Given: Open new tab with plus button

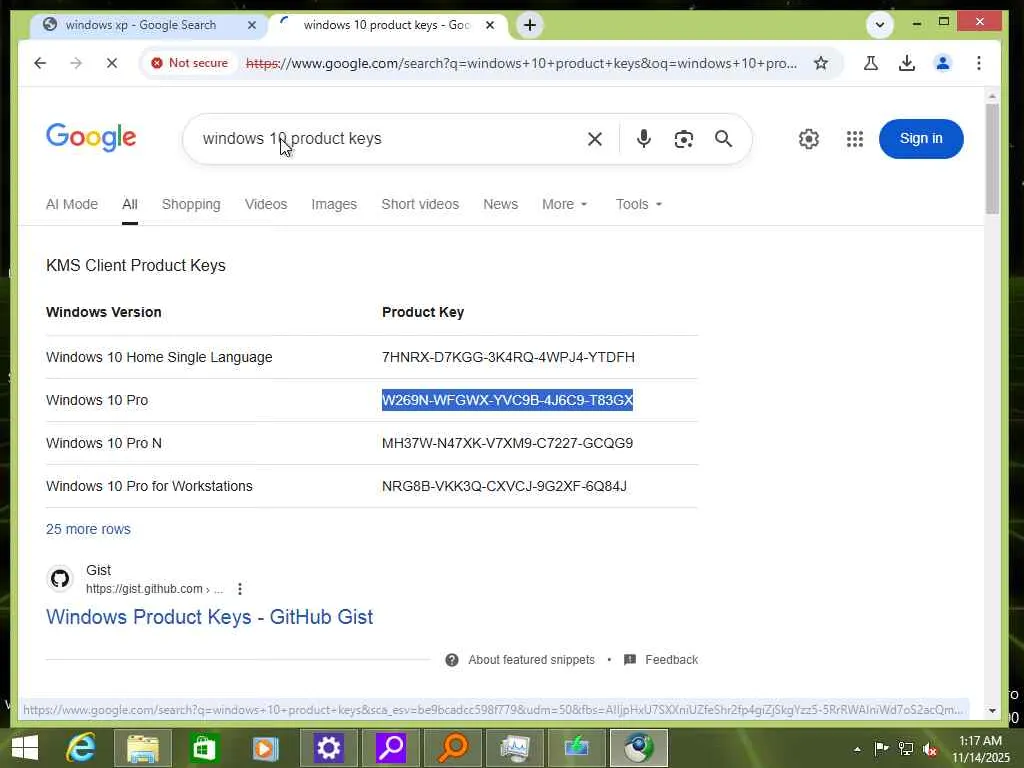Looking at the screenshot, I should tap(530, 25).
